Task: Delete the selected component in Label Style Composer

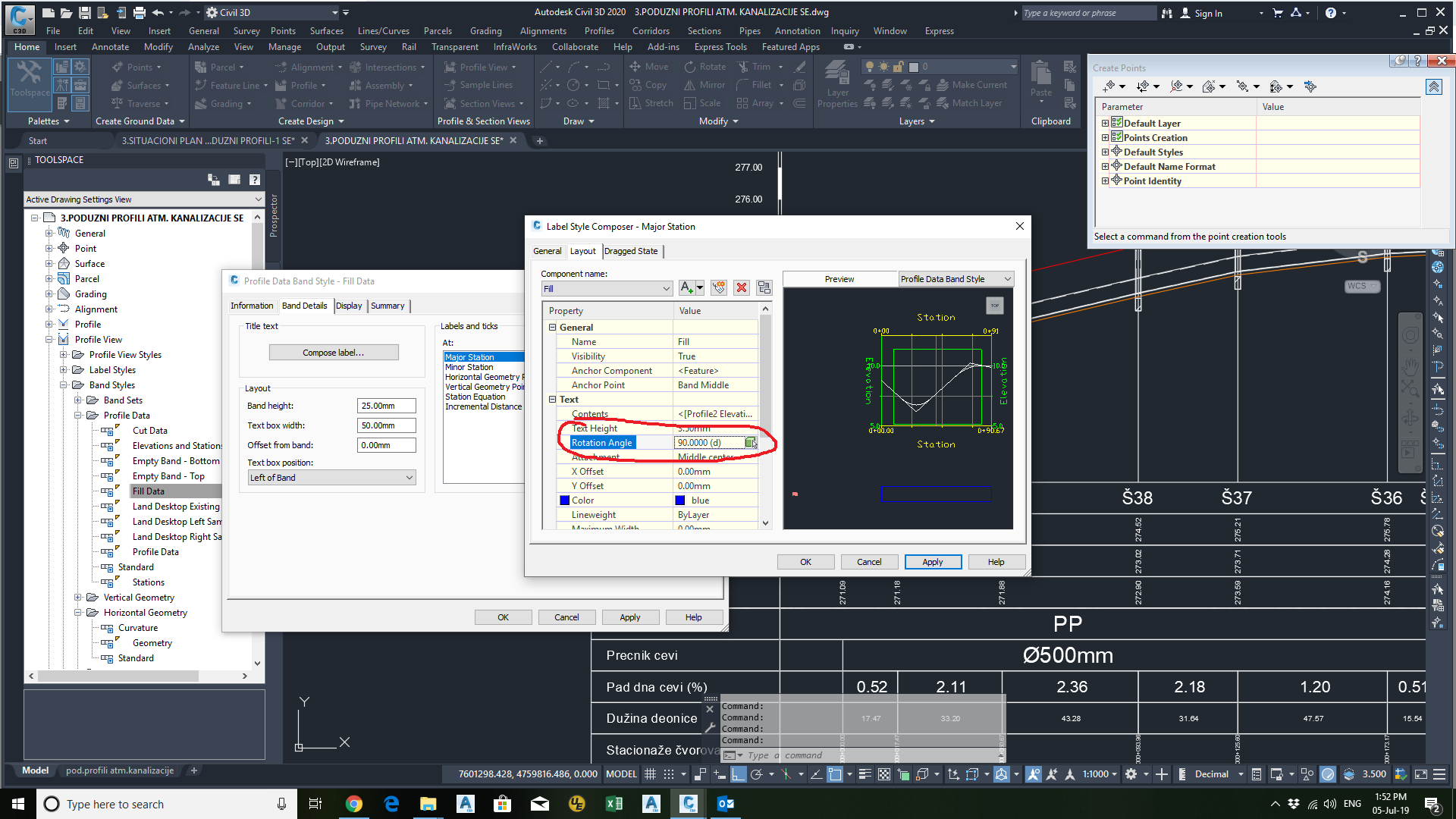Action: [x=741, y=288]
